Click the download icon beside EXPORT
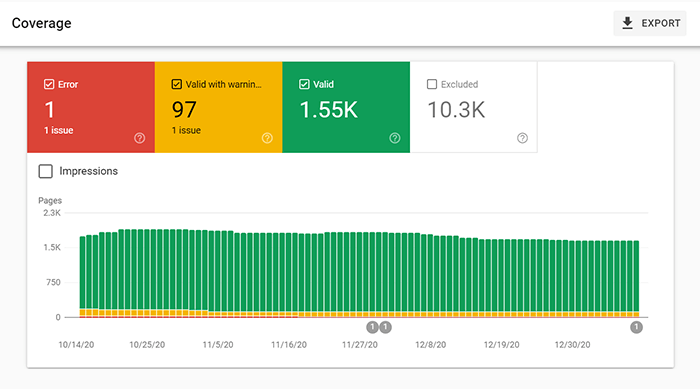The width and height of the screenshot is (700, 389). [x=627, y=23]
